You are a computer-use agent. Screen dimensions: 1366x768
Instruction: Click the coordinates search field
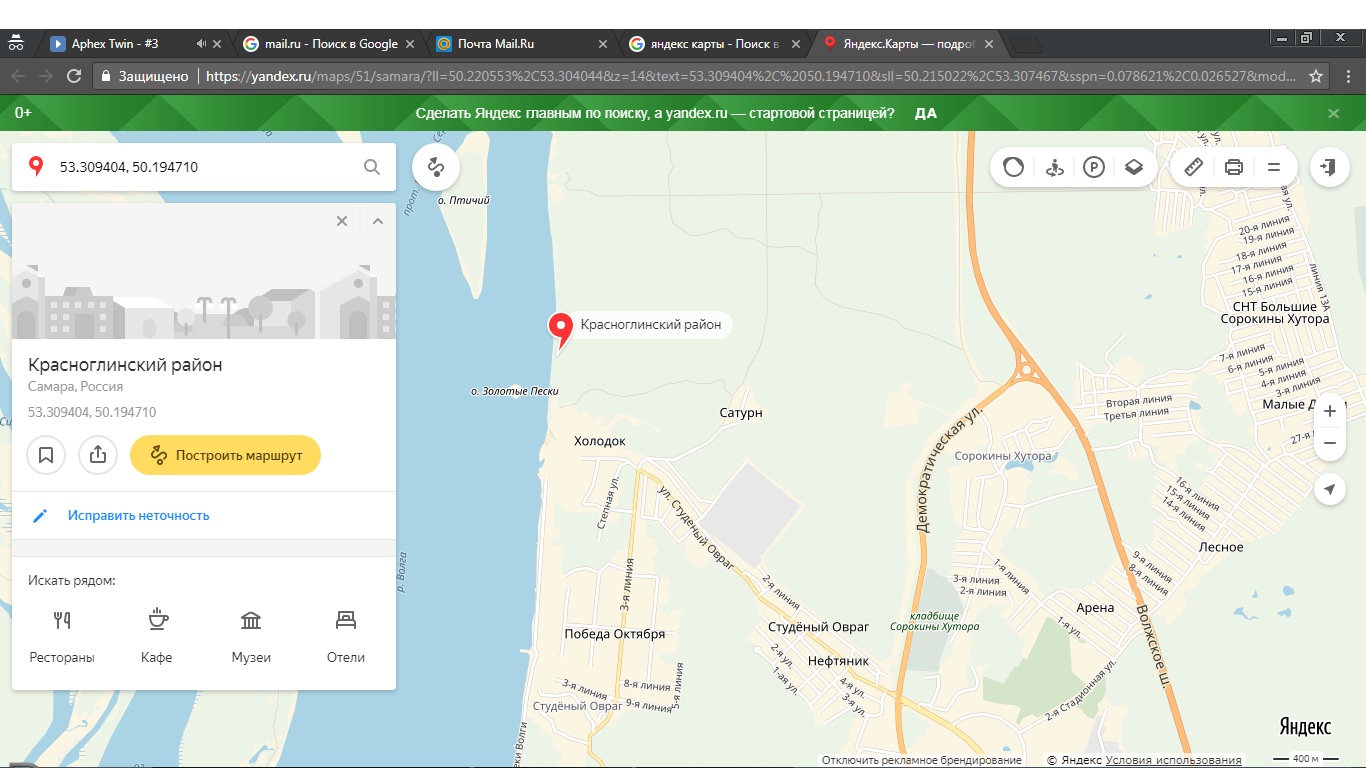click(x=205, y=167)
